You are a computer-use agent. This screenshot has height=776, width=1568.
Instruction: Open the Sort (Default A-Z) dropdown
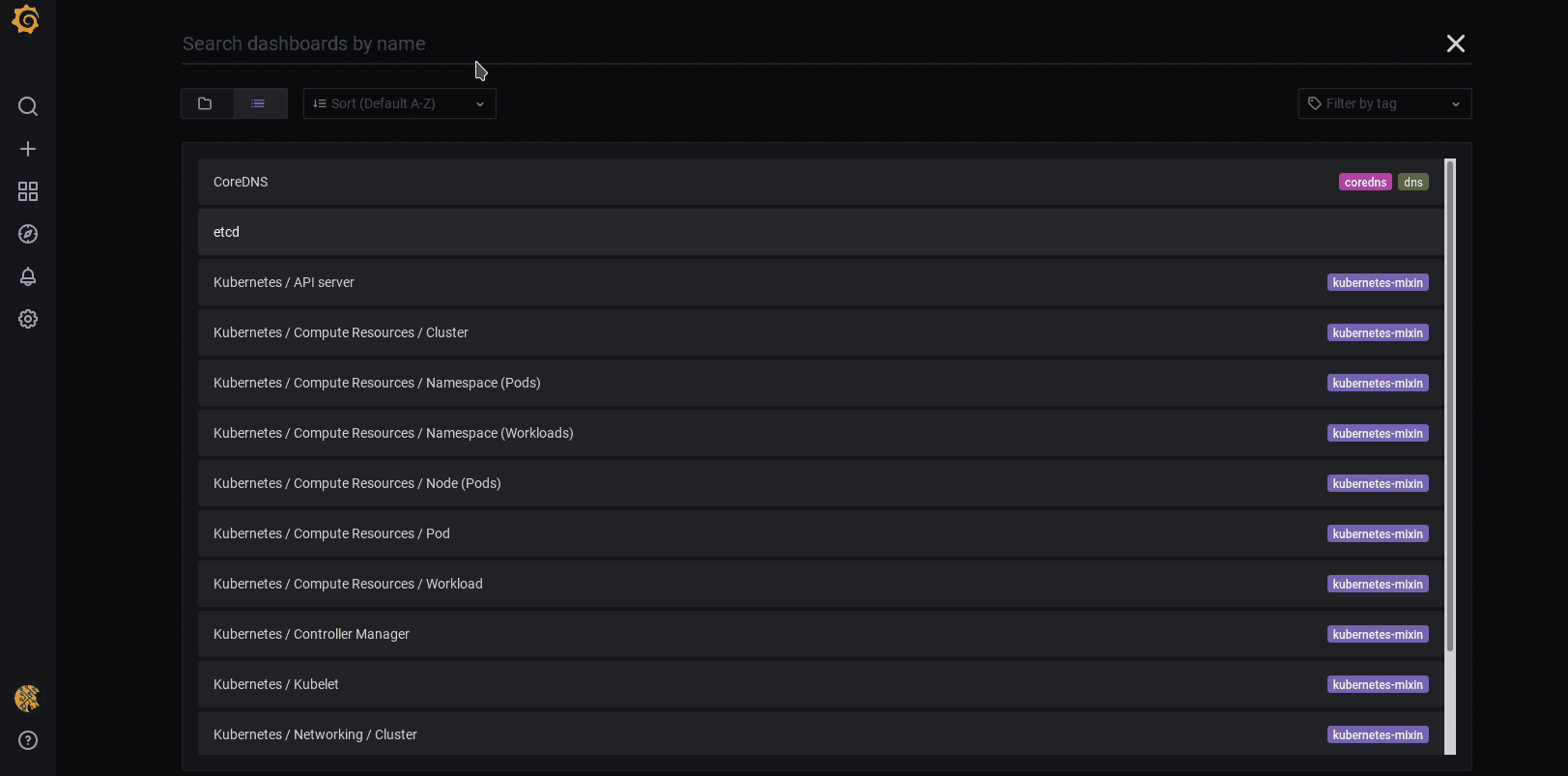tap(400, 103)
